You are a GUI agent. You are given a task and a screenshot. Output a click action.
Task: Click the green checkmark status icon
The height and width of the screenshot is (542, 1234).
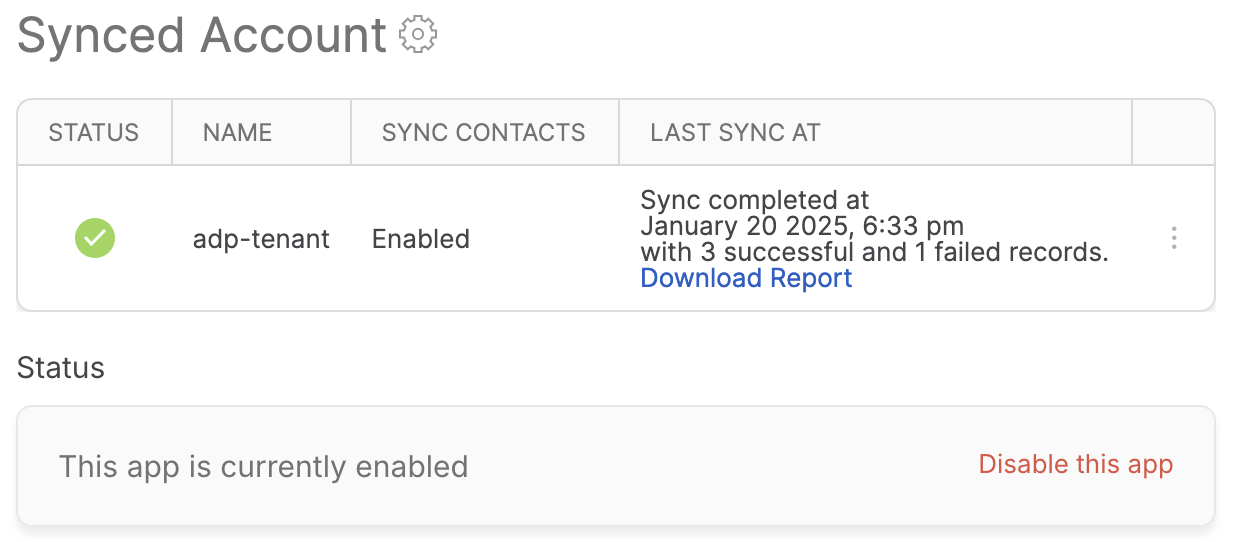tap(95, 238)
